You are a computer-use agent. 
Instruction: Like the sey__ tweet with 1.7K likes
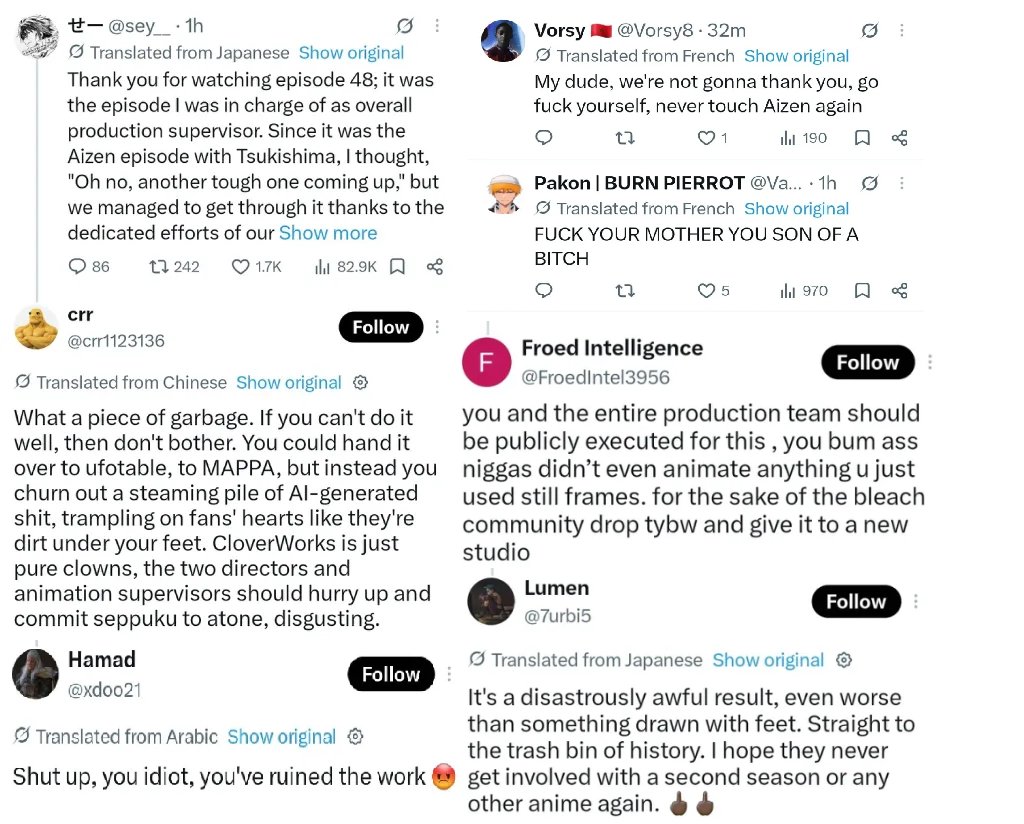click(x=241, y=266)
